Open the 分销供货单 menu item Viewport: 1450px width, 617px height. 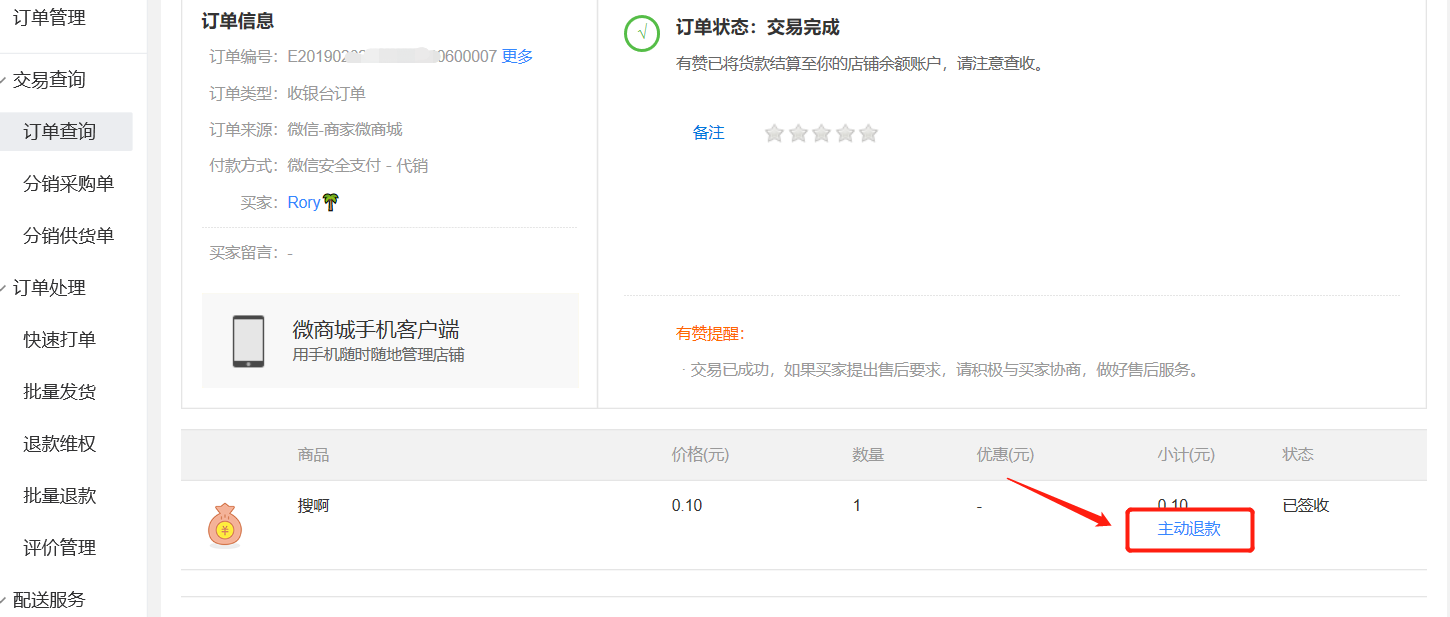point(68,236)
